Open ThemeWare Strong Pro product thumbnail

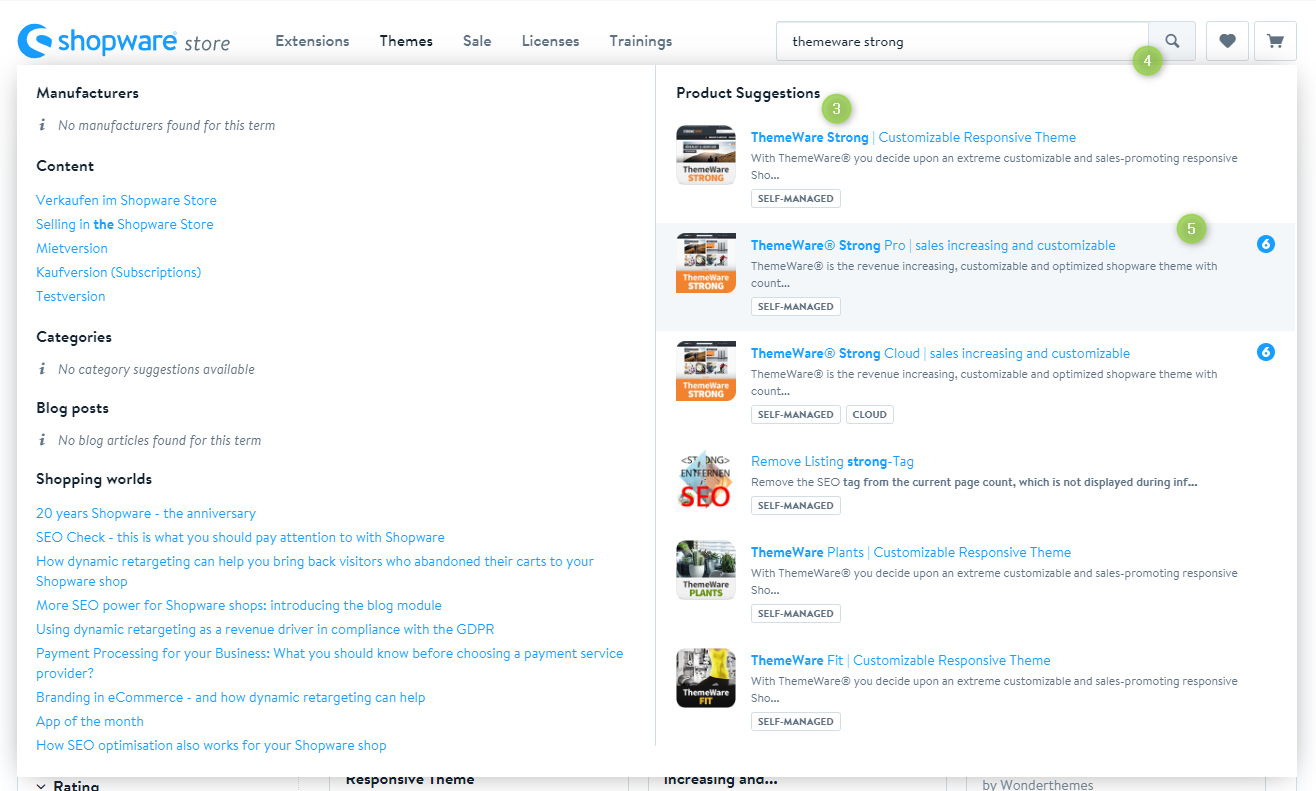(x=706, y=263)
